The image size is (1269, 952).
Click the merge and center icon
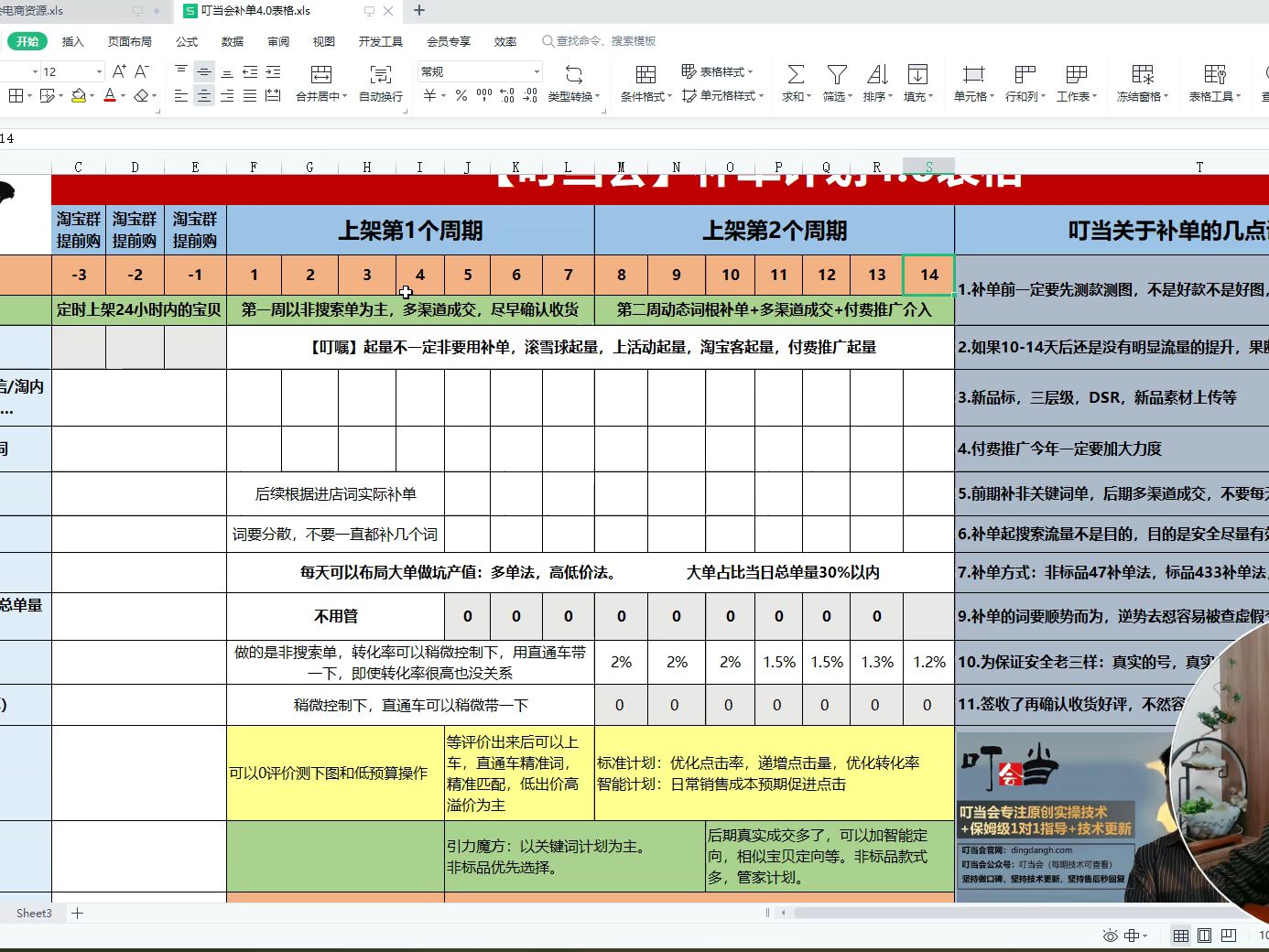point(320,74)
